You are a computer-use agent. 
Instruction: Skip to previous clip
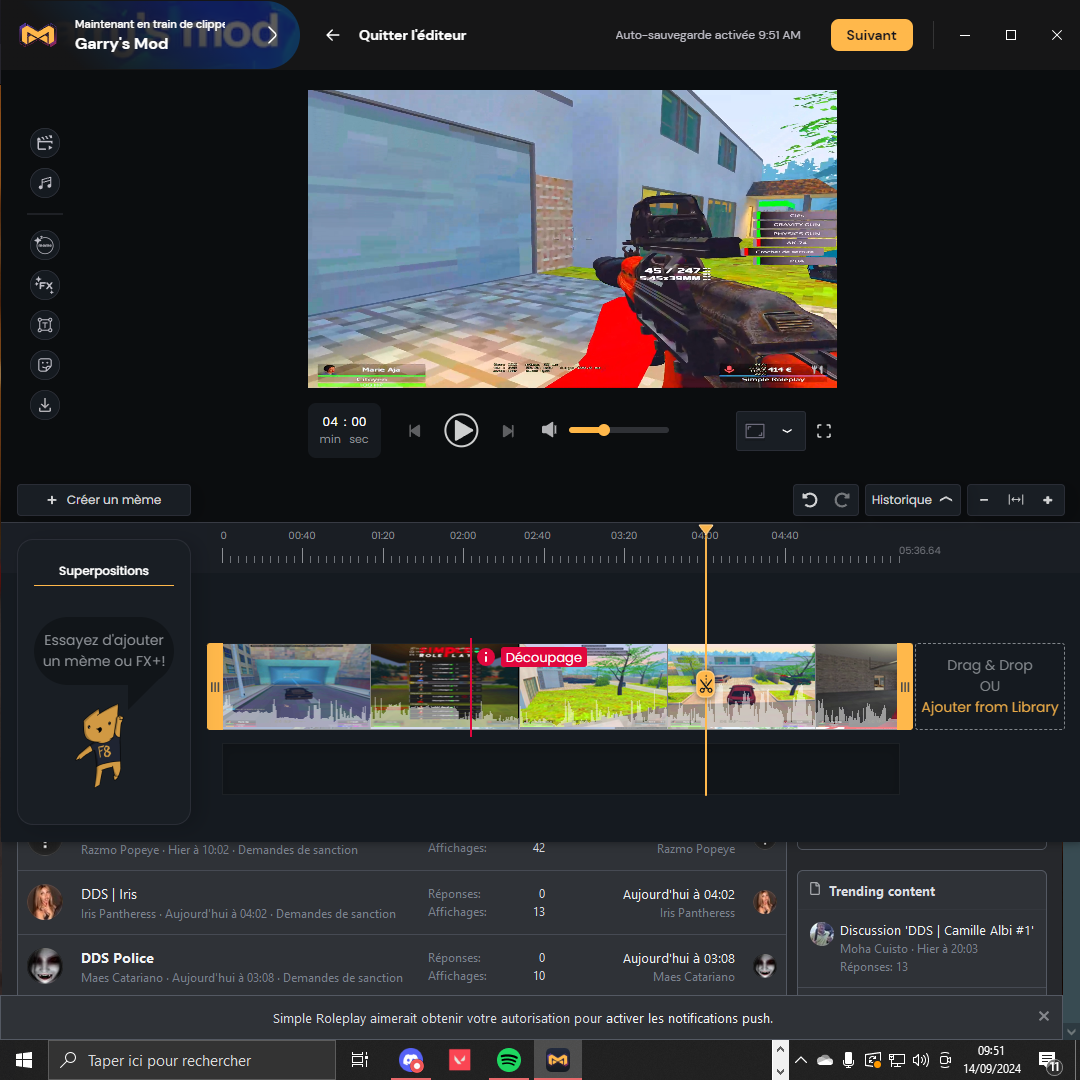[x=415, y=431]
